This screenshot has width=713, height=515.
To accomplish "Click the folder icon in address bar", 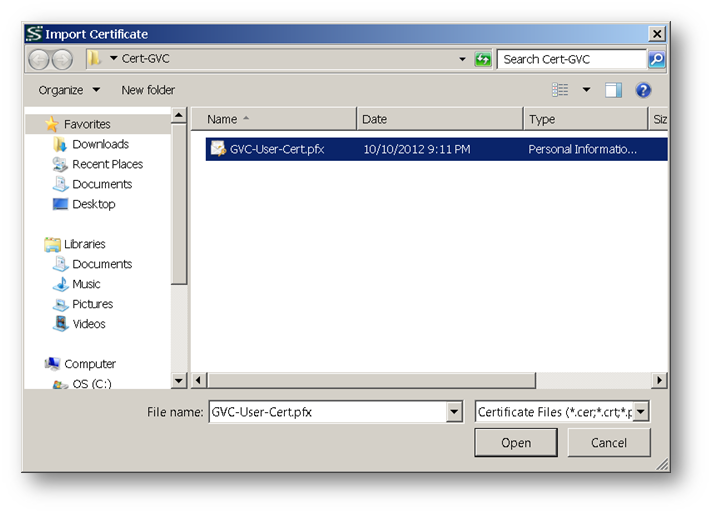I will pos(94,58).
